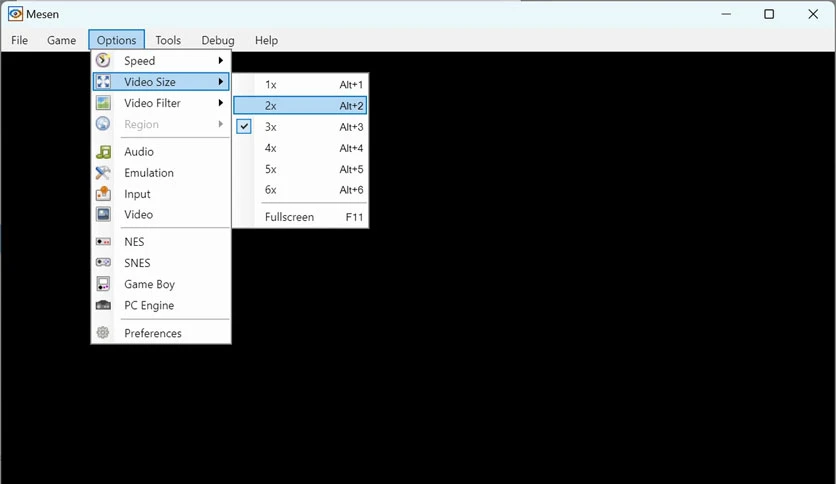Viewport: 836px width, 484px height.
Task: Choose 5x video size
Action: click(x=300, y=169)
